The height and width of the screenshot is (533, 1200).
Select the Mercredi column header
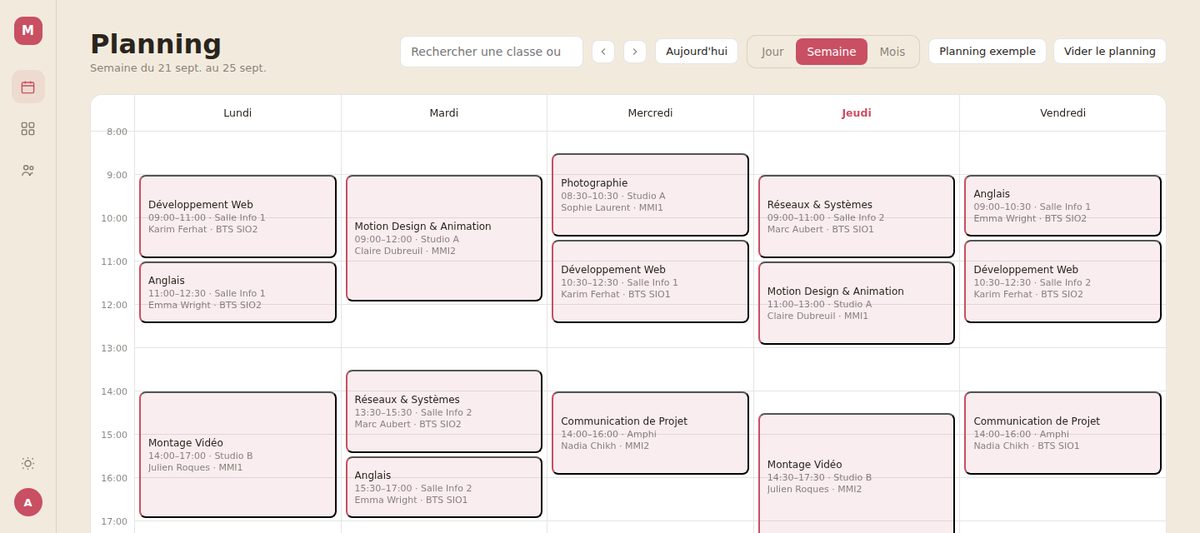click(650, 113)
